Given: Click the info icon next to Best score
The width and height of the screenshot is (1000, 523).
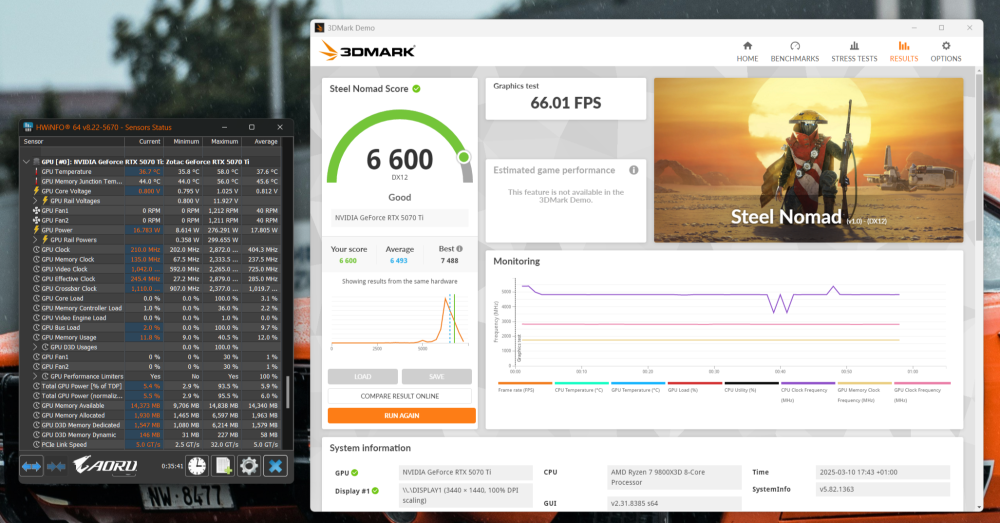Looking at the screenshot, I should point(459,249).
